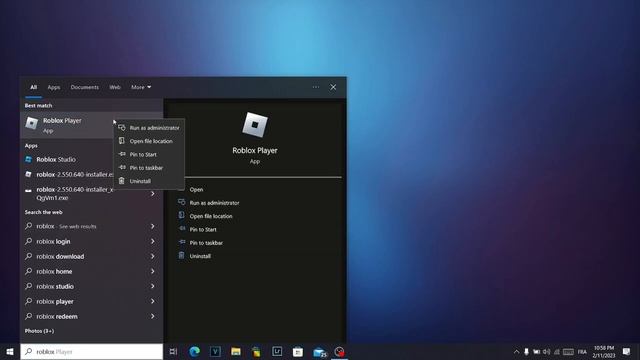Show hidden system tray icons

516,351
